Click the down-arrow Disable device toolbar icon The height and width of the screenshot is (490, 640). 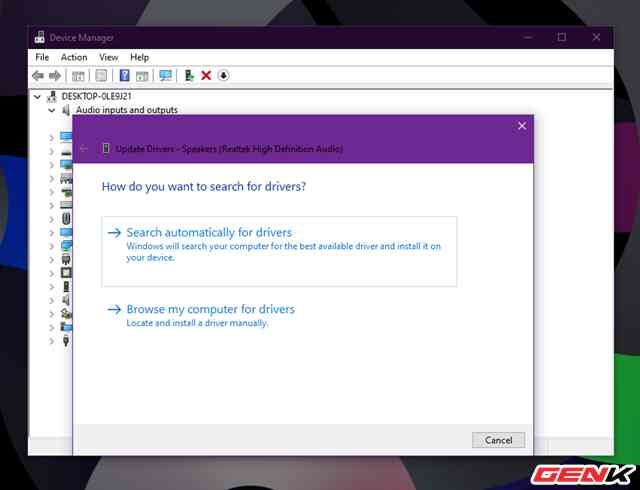223,75
